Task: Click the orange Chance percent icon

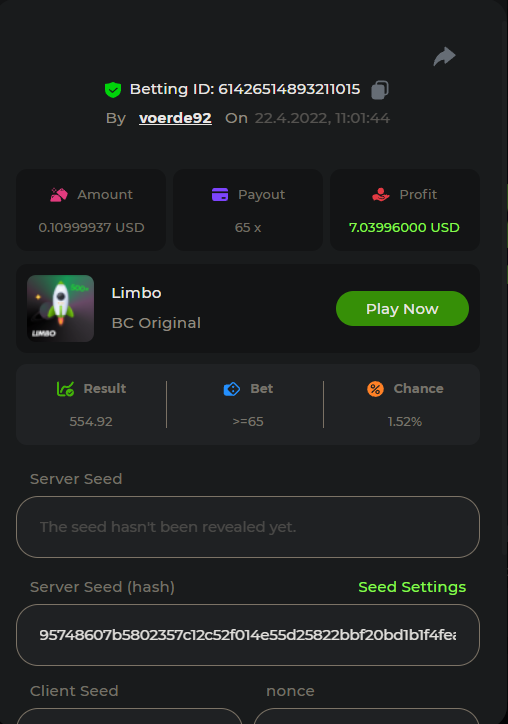Action: 375,389
